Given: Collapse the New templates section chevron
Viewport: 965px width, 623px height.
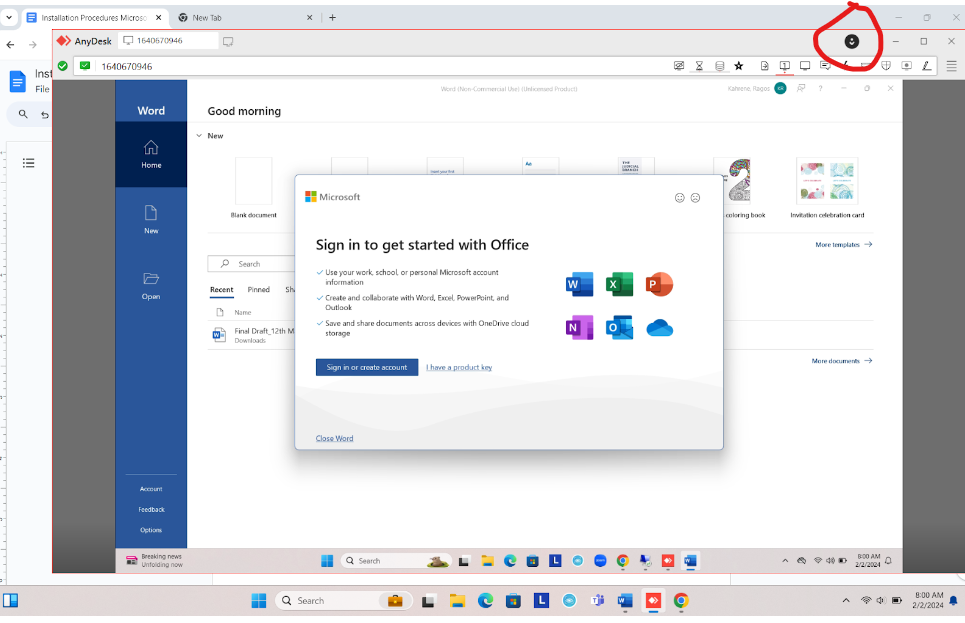Looking at the screenshot, I should 199,136.
